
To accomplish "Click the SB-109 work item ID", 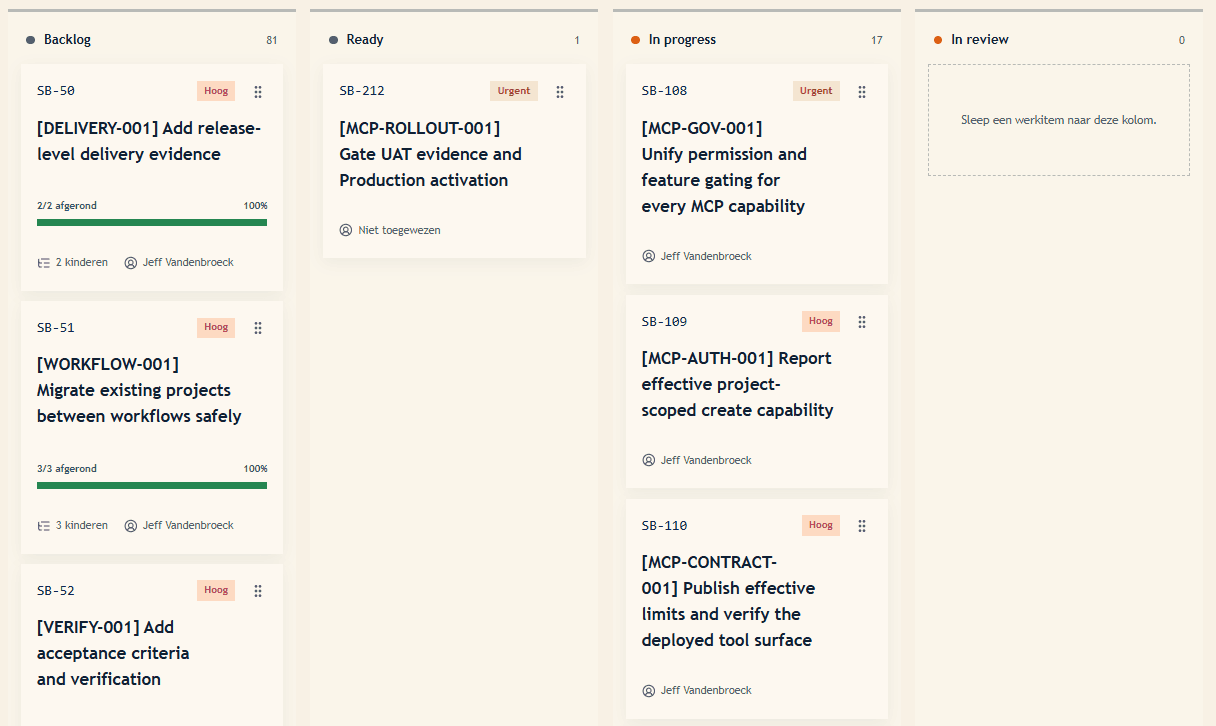I will 665,322.
